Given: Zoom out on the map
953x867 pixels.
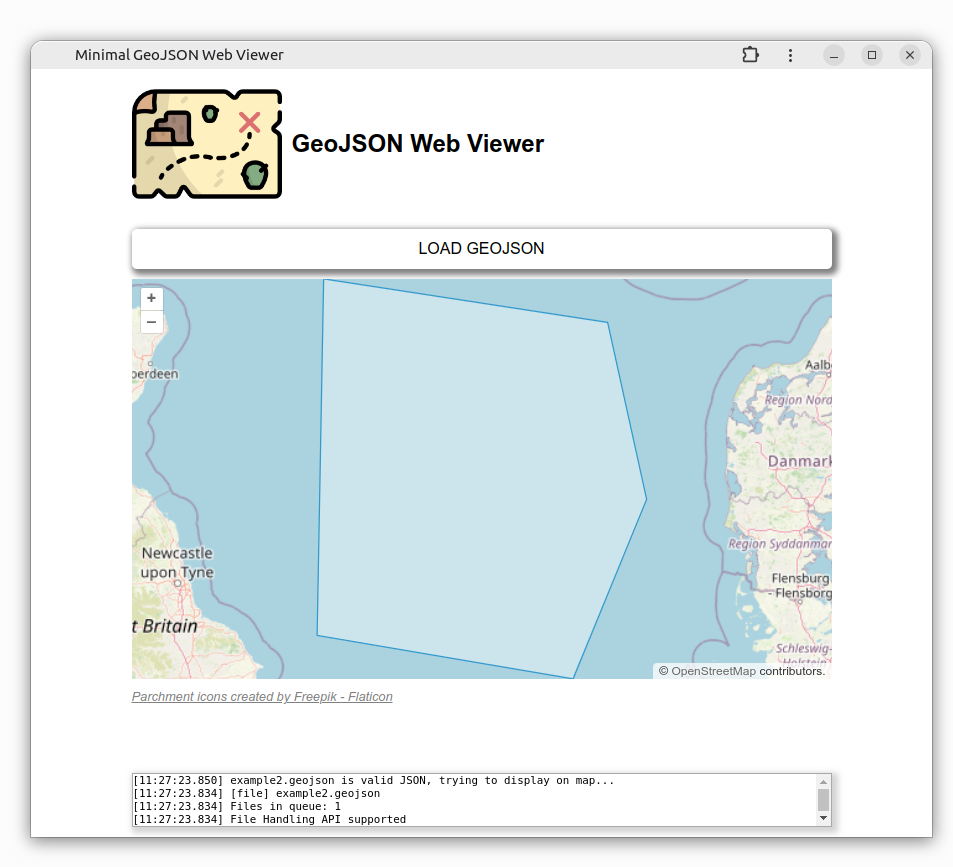Looking at the screenshot, I should click(x=151, y=322).
